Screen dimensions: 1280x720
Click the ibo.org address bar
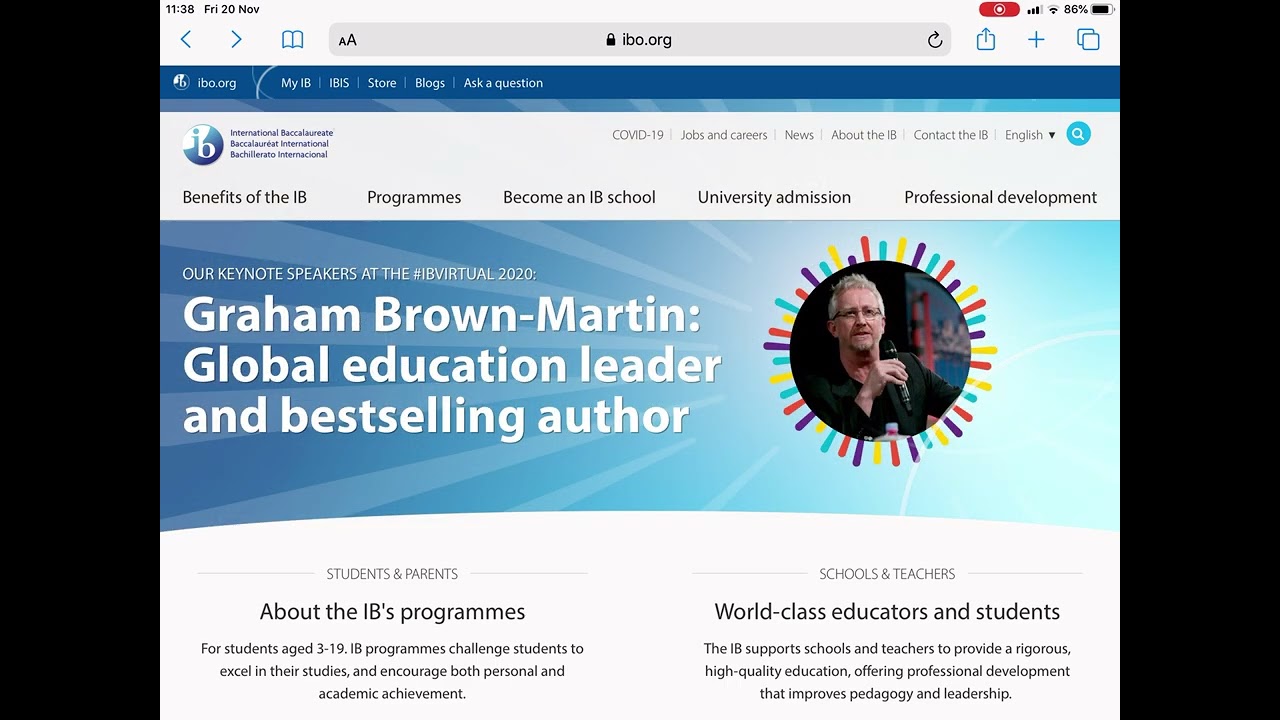coord(639,40)
